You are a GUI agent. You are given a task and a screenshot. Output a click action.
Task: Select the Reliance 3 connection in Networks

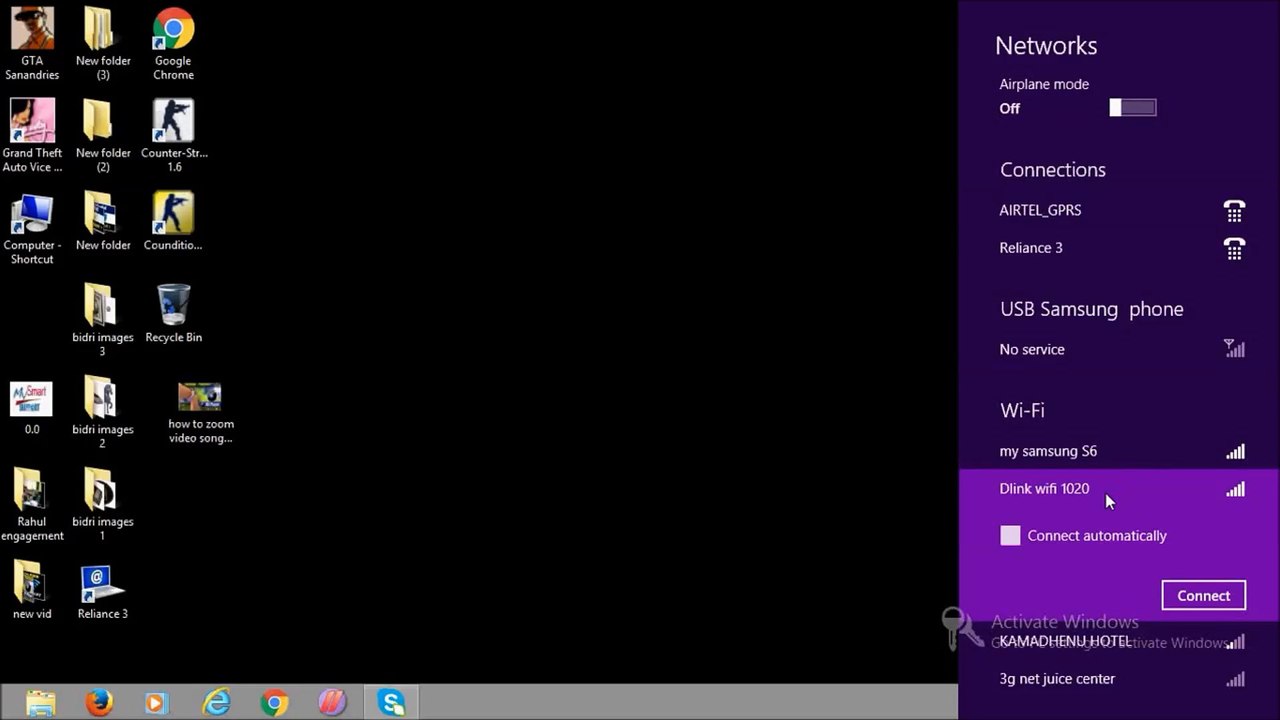coord(1119,248)
